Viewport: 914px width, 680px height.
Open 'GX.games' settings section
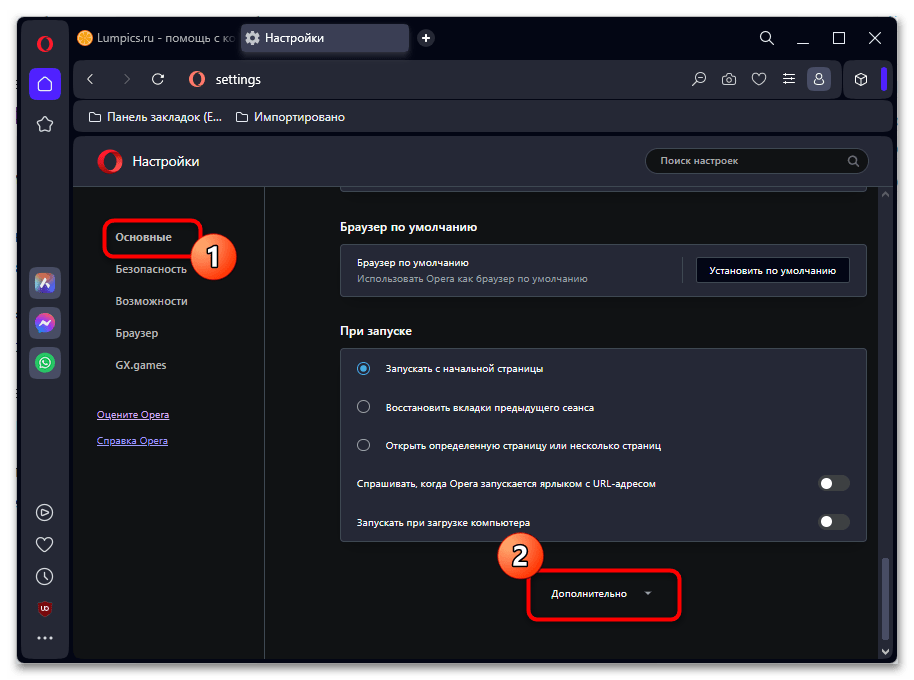[x=140, y=365]
